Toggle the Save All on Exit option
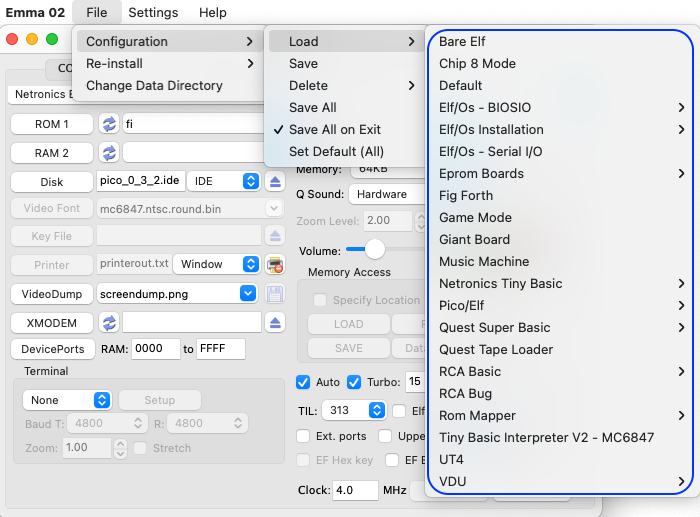The height and width of the screenshot is (517, 700). [344, 129]
